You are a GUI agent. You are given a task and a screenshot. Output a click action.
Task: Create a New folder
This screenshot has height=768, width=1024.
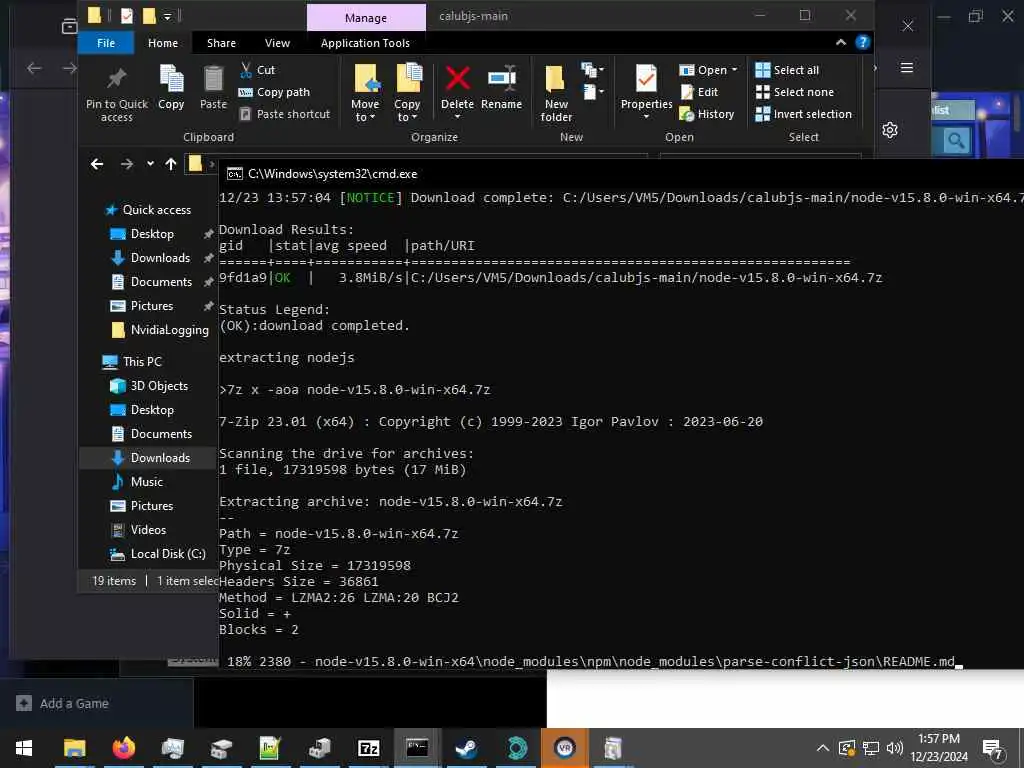click(556, 93)
